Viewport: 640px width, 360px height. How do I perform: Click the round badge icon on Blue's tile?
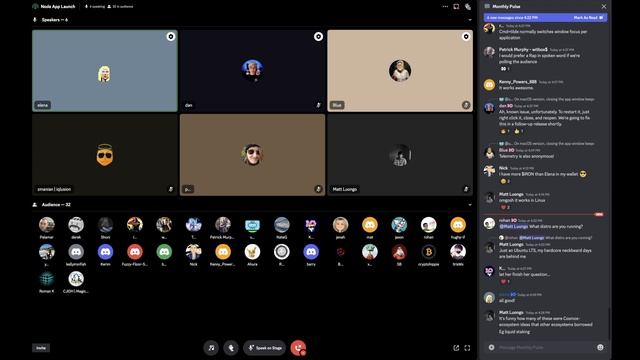click(466, 37)
